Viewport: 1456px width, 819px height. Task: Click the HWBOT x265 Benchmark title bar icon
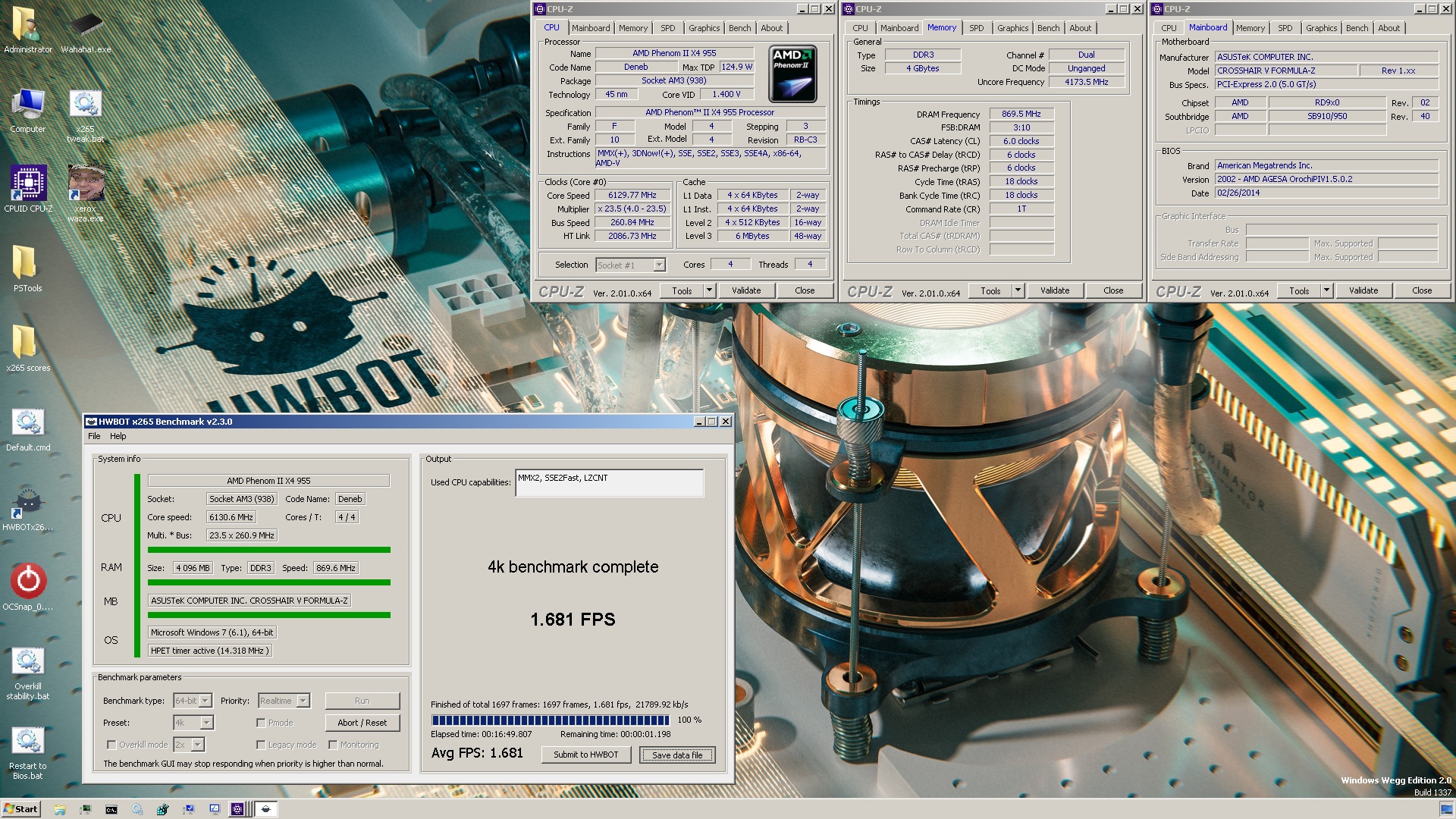[x=91, y=422]
